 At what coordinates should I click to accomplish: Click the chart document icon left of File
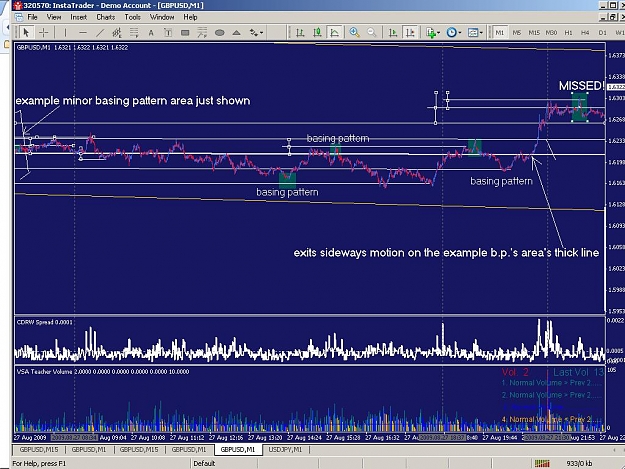(19, 17)
